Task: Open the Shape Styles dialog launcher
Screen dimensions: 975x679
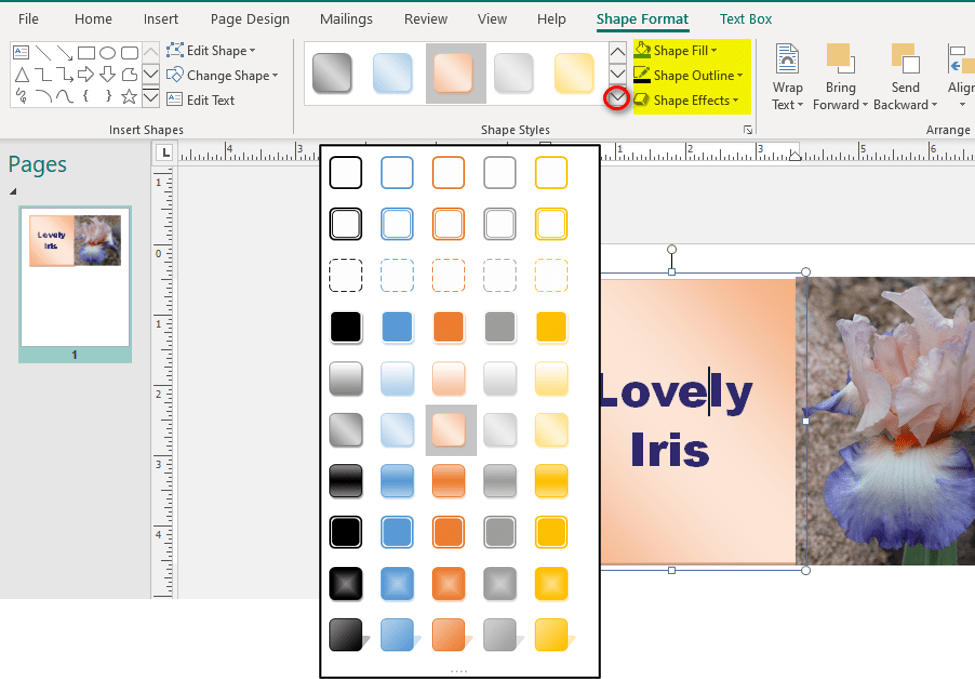Action: click(747, 130)
